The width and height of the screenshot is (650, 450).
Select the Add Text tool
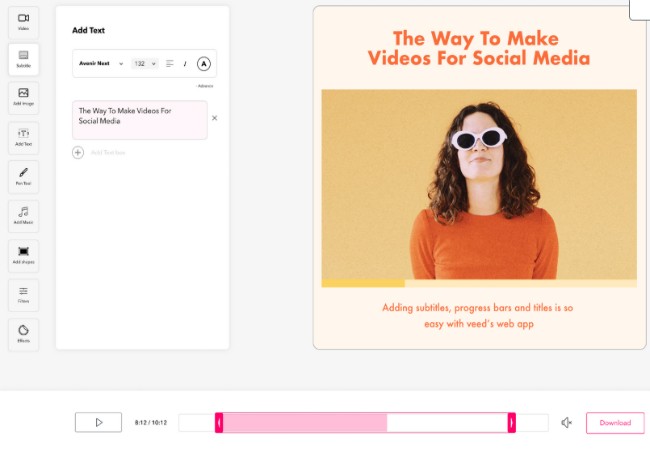point(23,137)
